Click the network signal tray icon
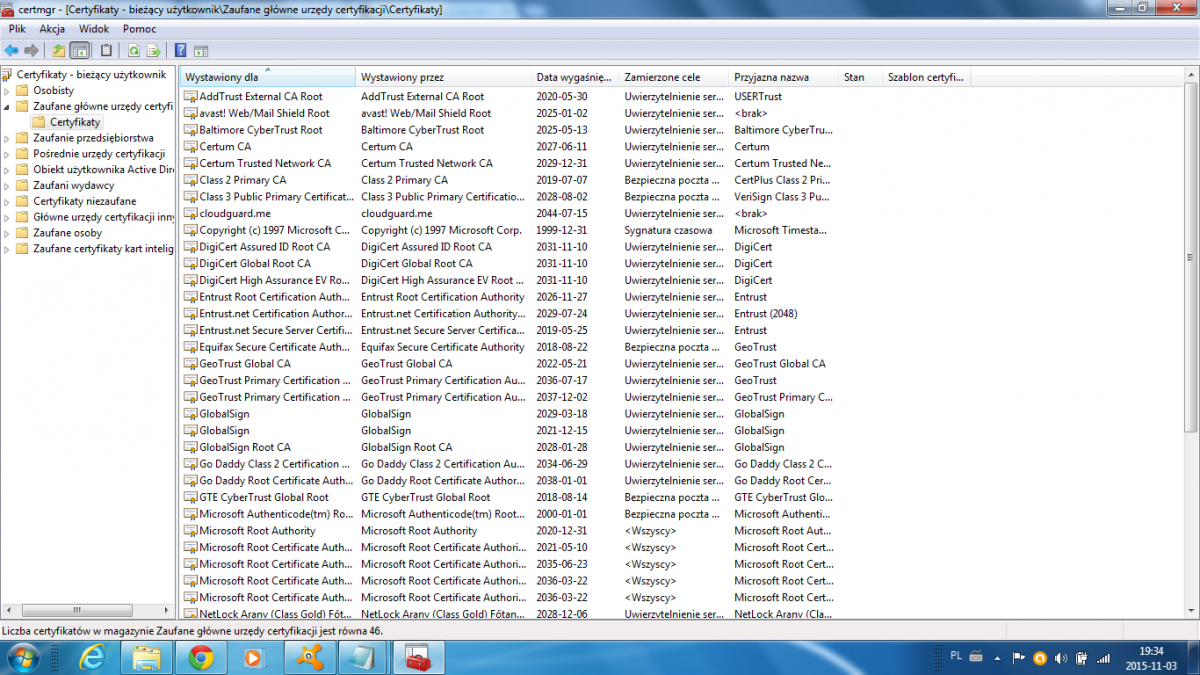This screenshot has width=1200, height=675. [1104, 657]
